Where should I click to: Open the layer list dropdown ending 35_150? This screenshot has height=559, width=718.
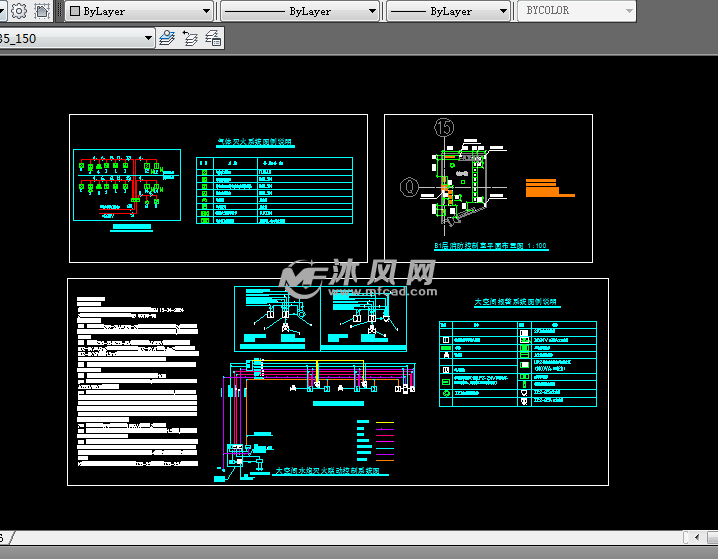[149, 38]
